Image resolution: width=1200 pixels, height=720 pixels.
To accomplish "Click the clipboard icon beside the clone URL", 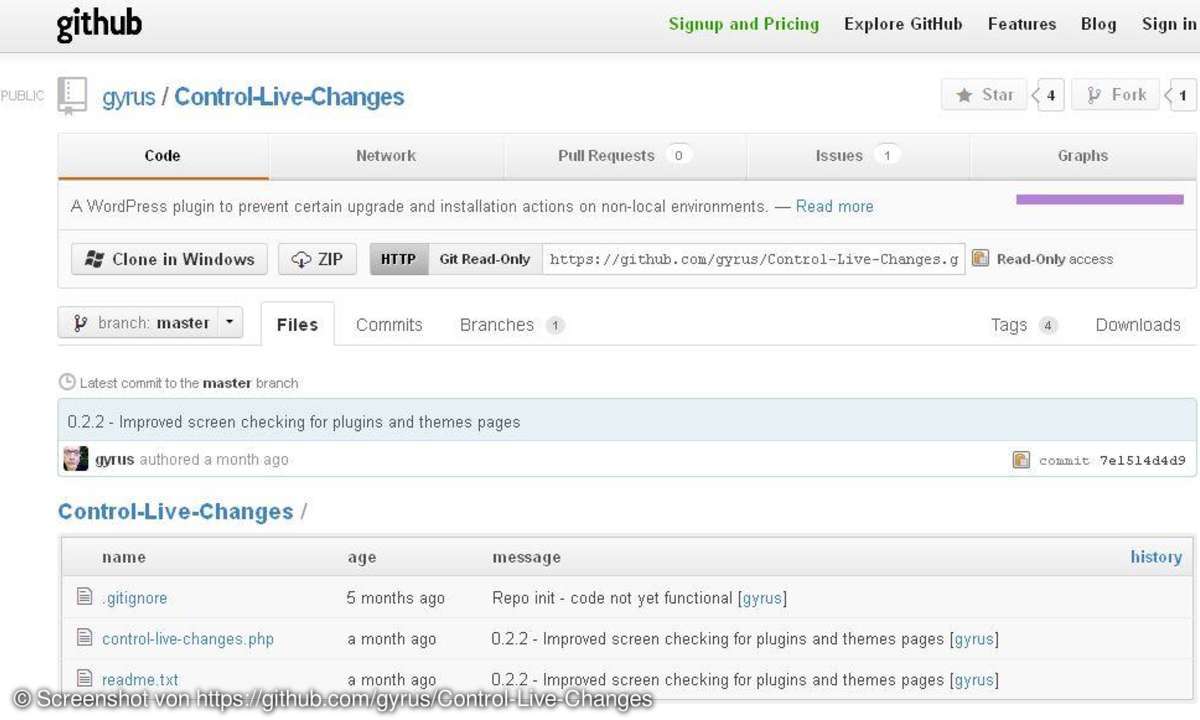I will point(980,258).
